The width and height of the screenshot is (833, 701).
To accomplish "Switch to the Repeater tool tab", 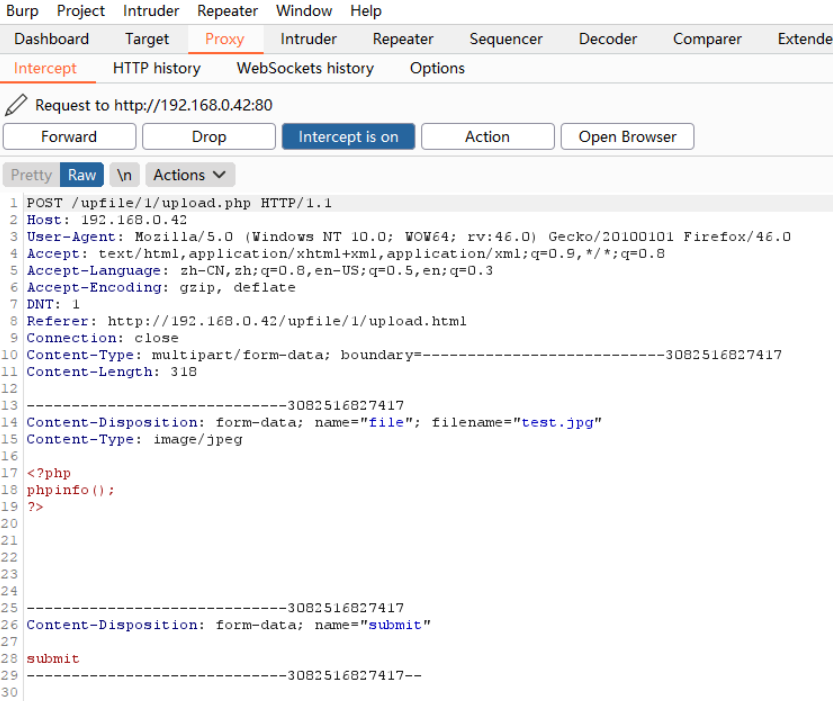I will (x=403, y=39).
